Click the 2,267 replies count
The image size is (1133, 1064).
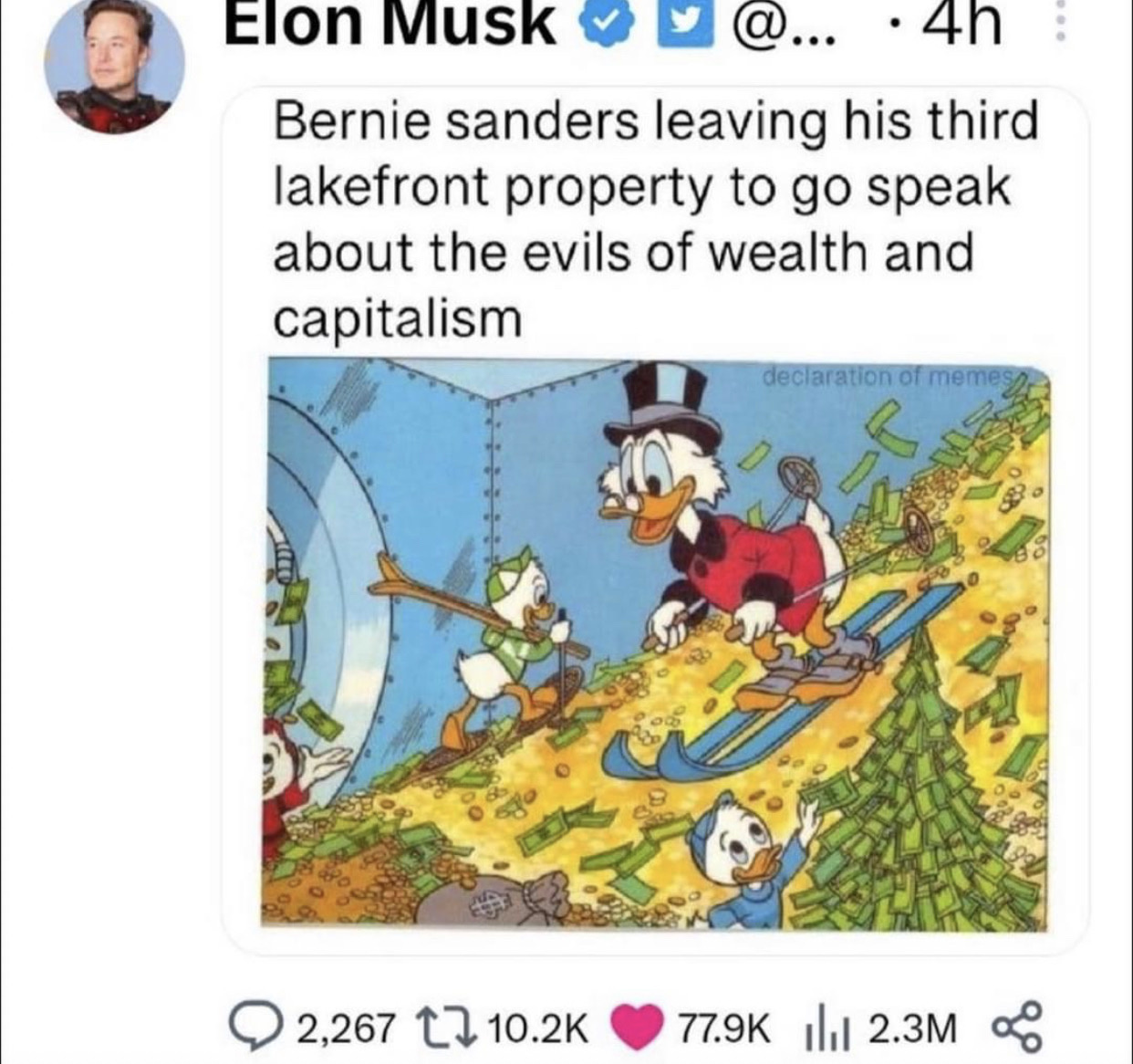[x=347, y=1028]
